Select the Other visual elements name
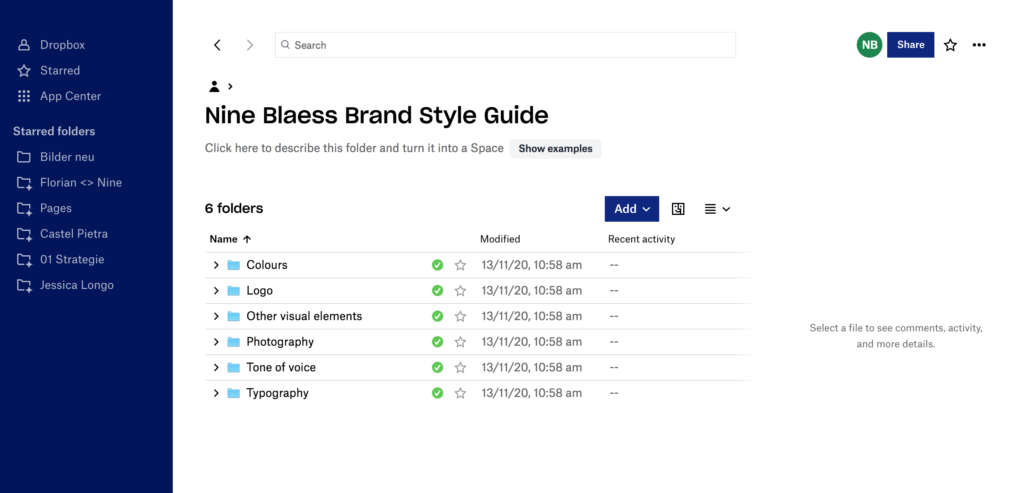The image size is (1024, 493). click(x=304, y=316)
